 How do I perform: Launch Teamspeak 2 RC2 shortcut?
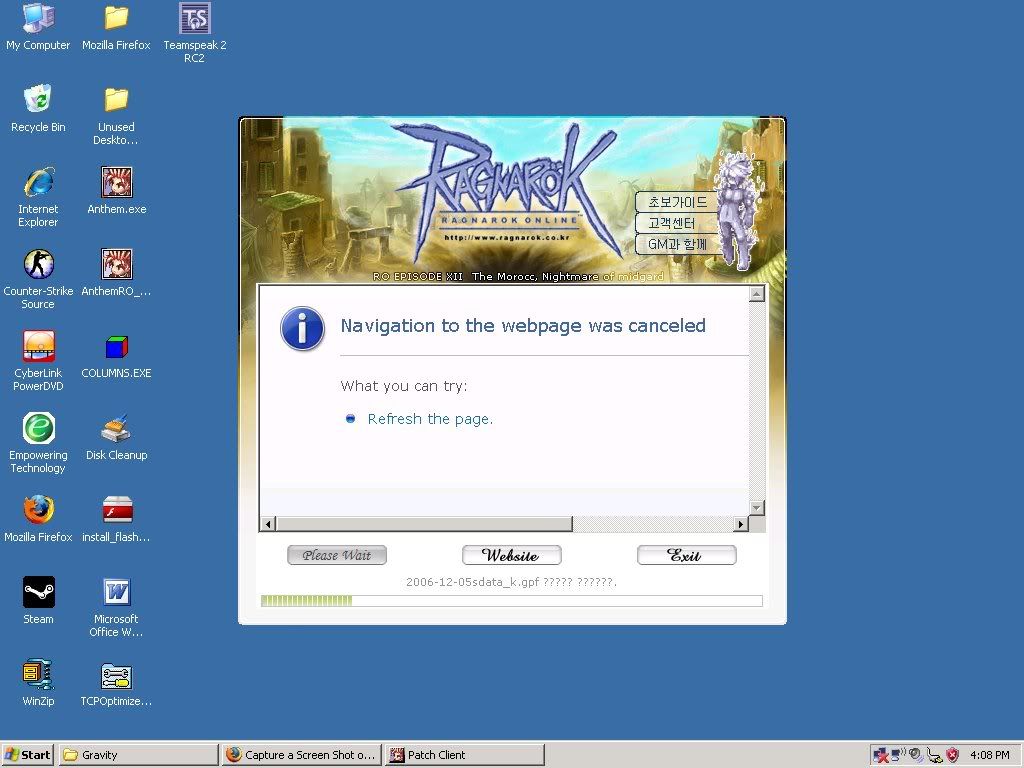point(195,33)
